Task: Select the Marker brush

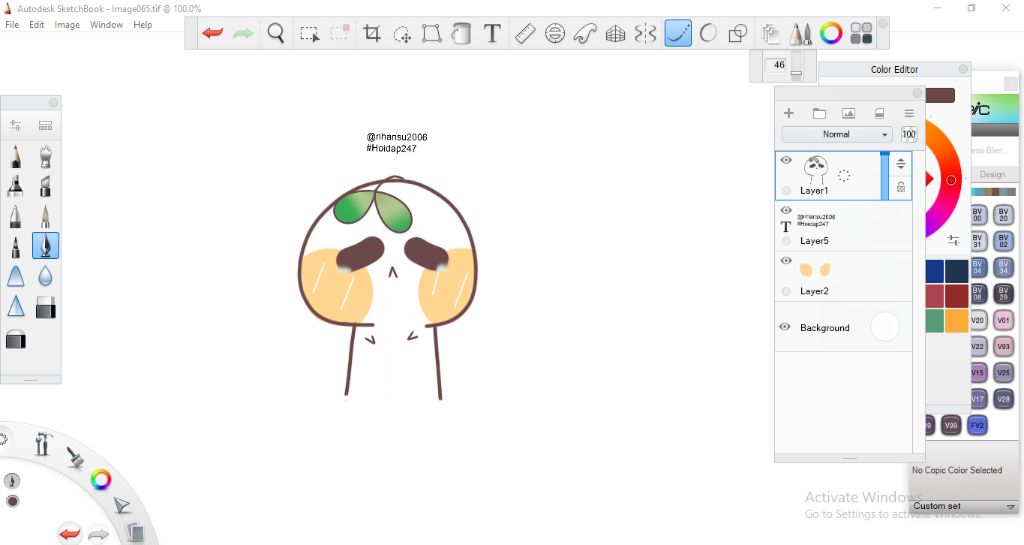Action: [x=15, y=186]
